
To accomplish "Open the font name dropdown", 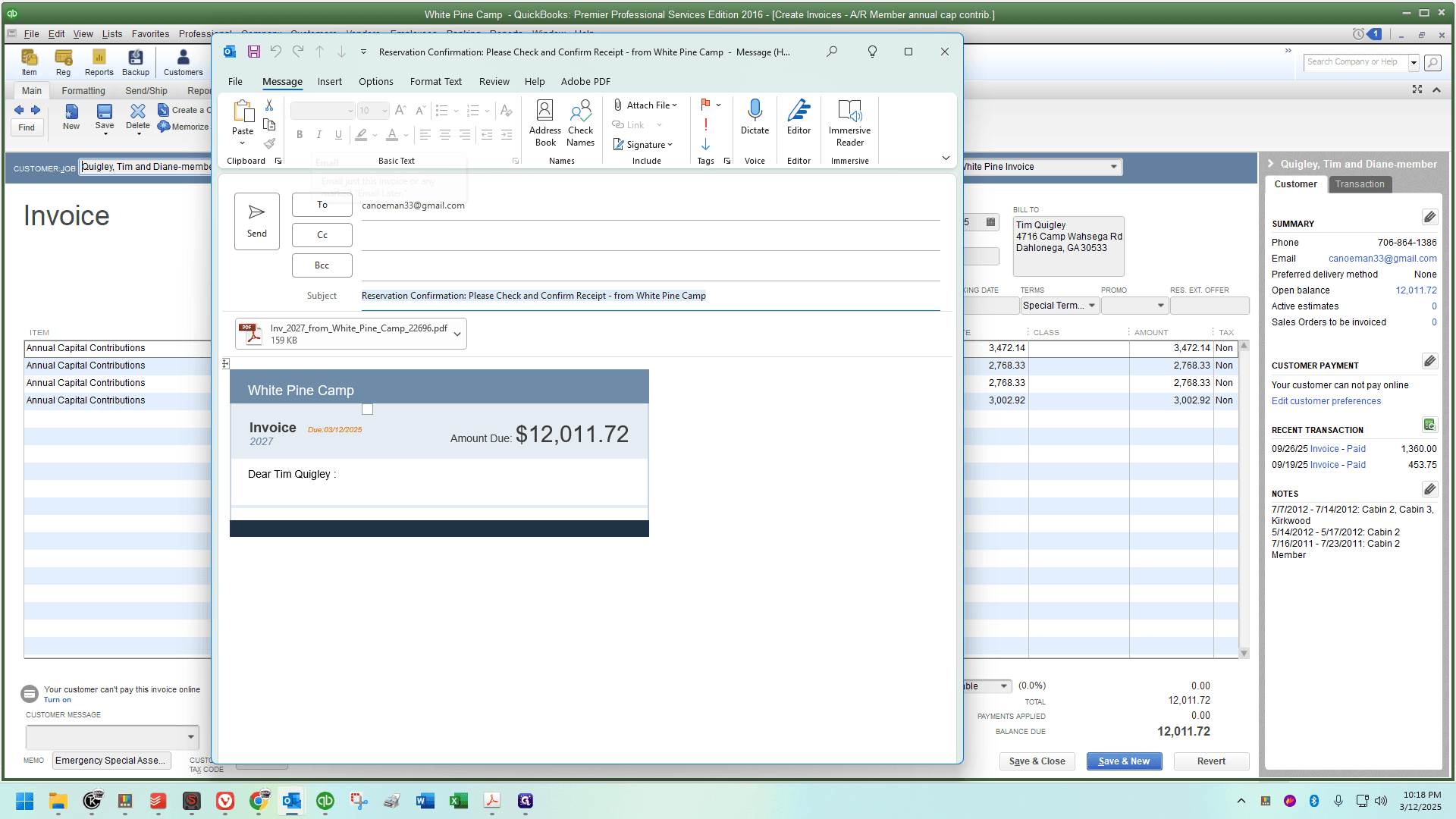I will 350,111.
